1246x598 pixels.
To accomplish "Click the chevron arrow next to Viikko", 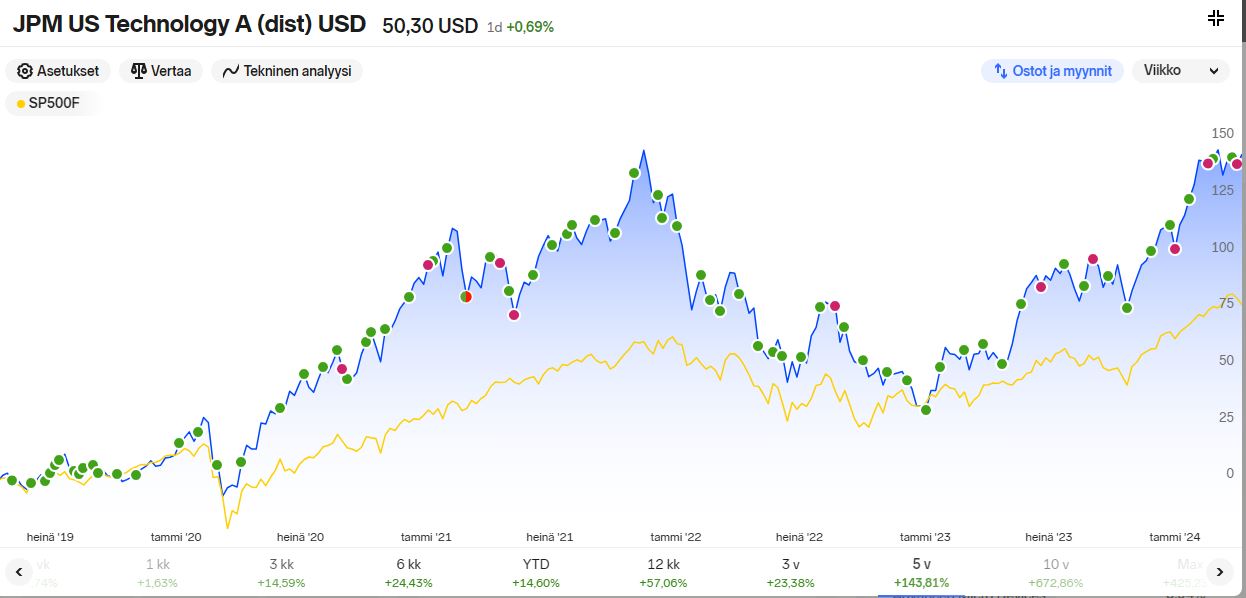I will 1214,71.
